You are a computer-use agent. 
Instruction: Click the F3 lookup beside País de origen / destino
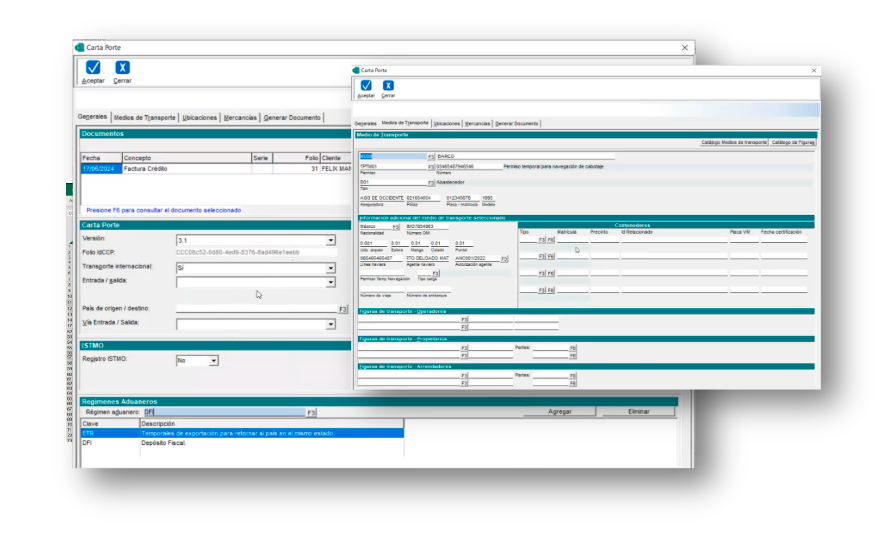point(343,309)
